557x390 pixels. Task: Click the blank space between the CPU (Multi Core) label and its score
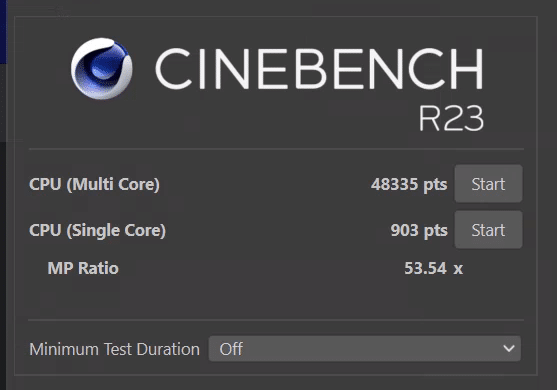265,184
